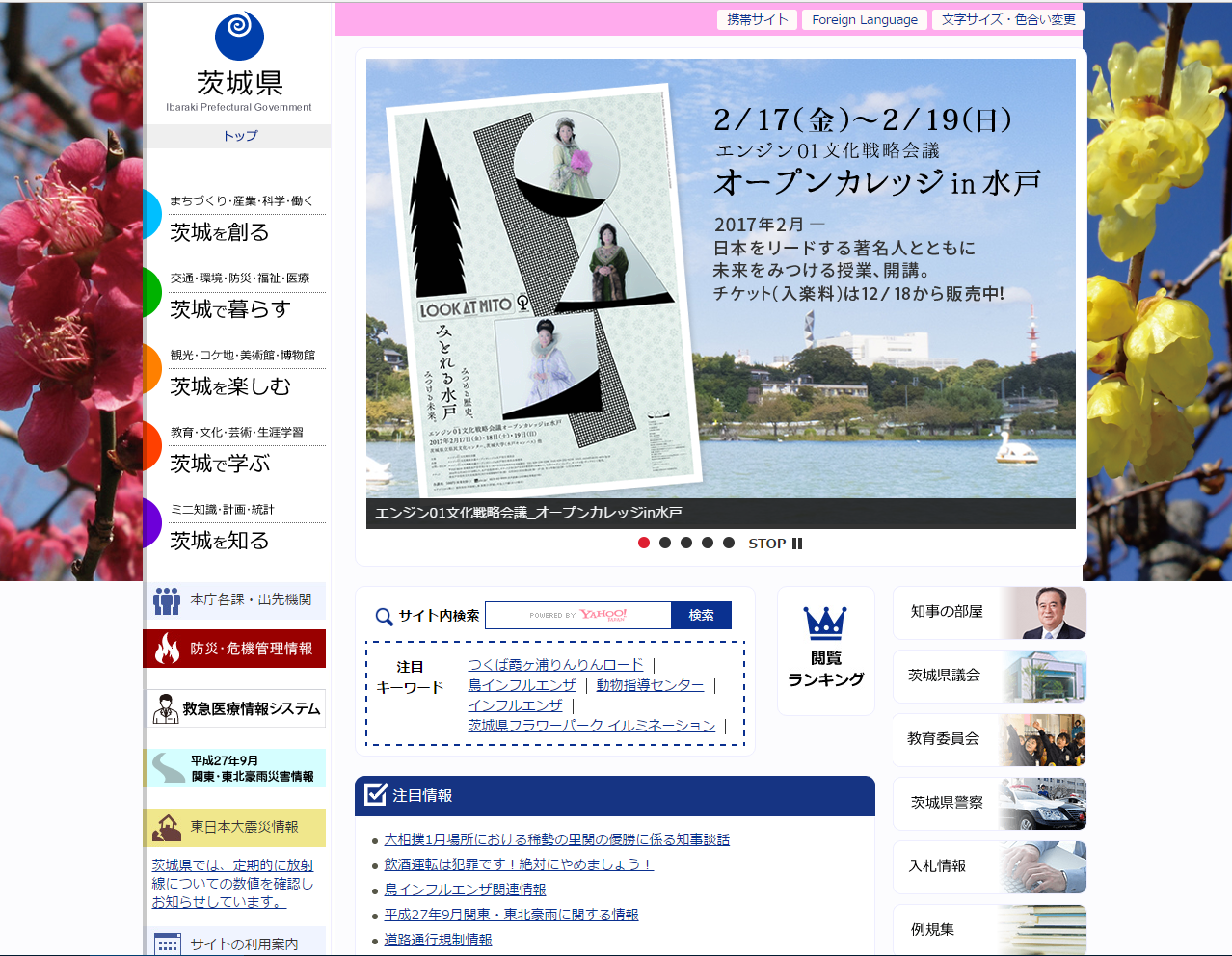Click the calendar icon beside サイトの利用案内
The image size is (1232, 956).
(x=168, y=943)
